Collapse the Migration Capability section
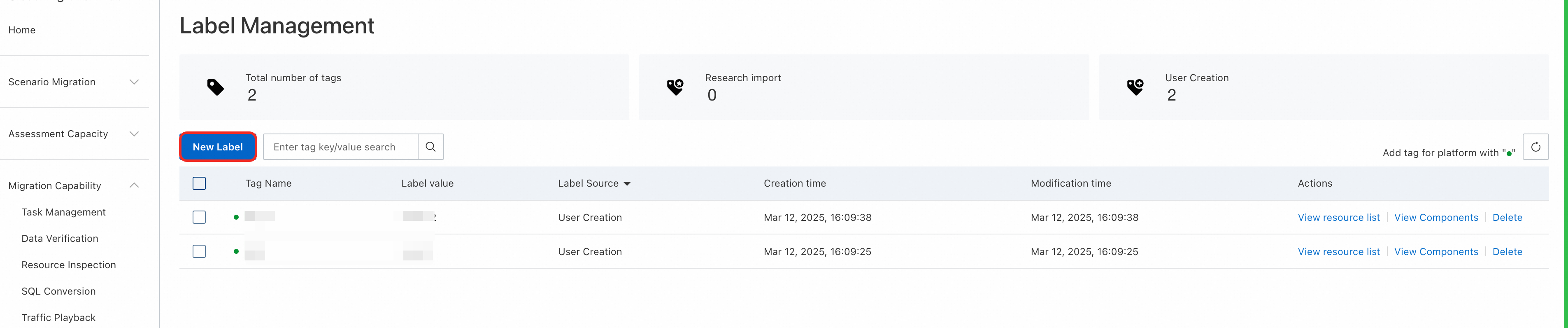Screen dimensions: 1568x328 pos(134,185)
